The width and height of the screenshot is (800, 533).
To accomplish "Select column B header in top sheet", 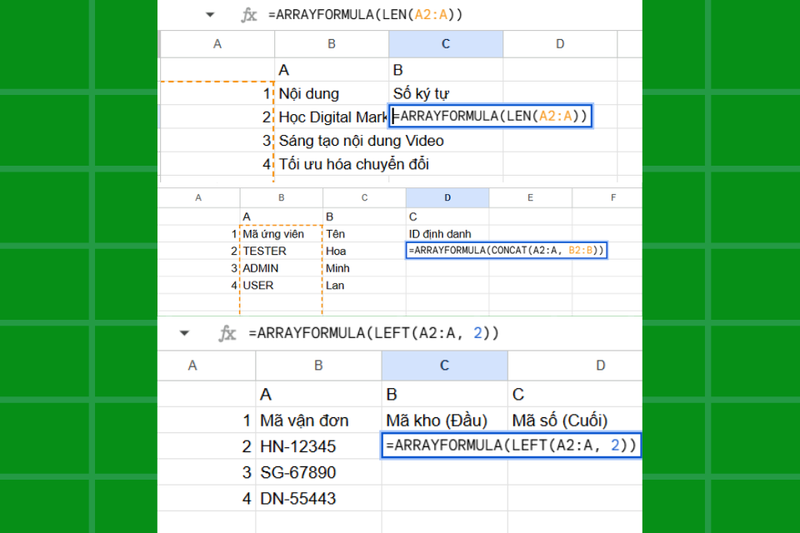I will pyautogui.click(x=332, y=44).
